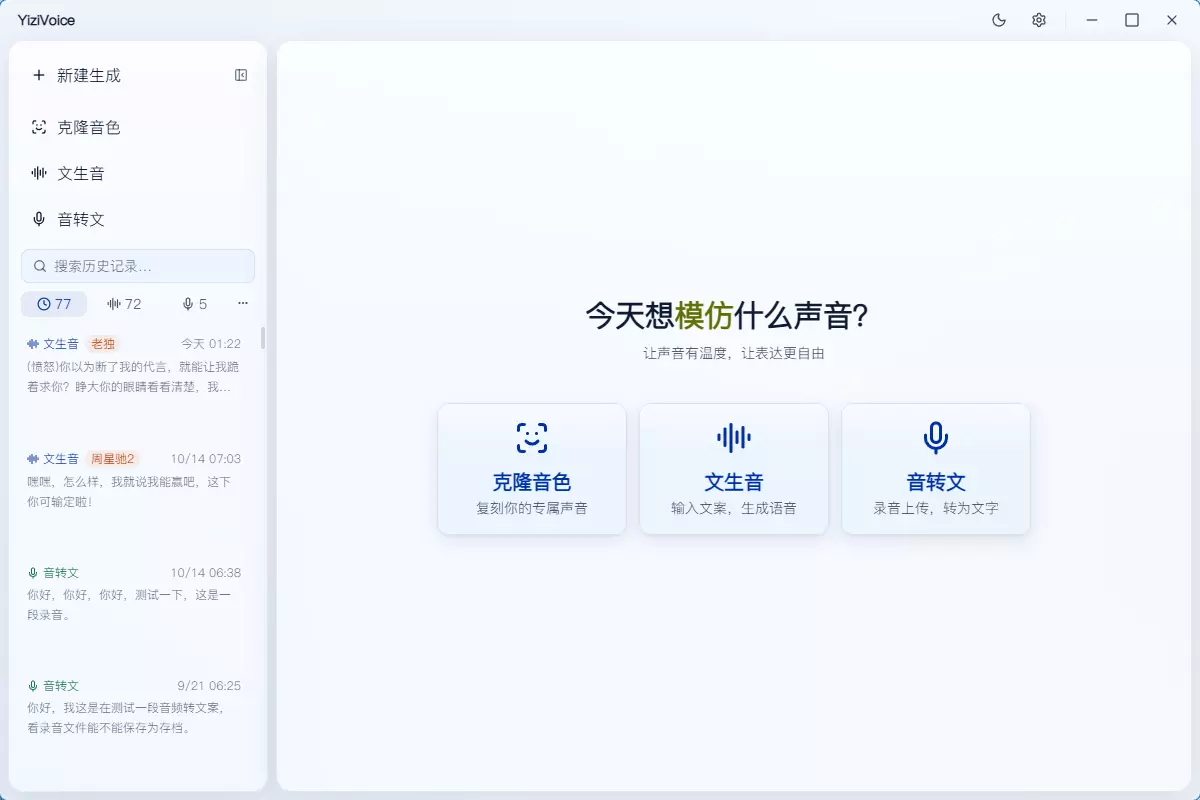Close the YiziVoice window
Image resolution: width=1200 pixels, height=800 pixels.
[1172, 20]
